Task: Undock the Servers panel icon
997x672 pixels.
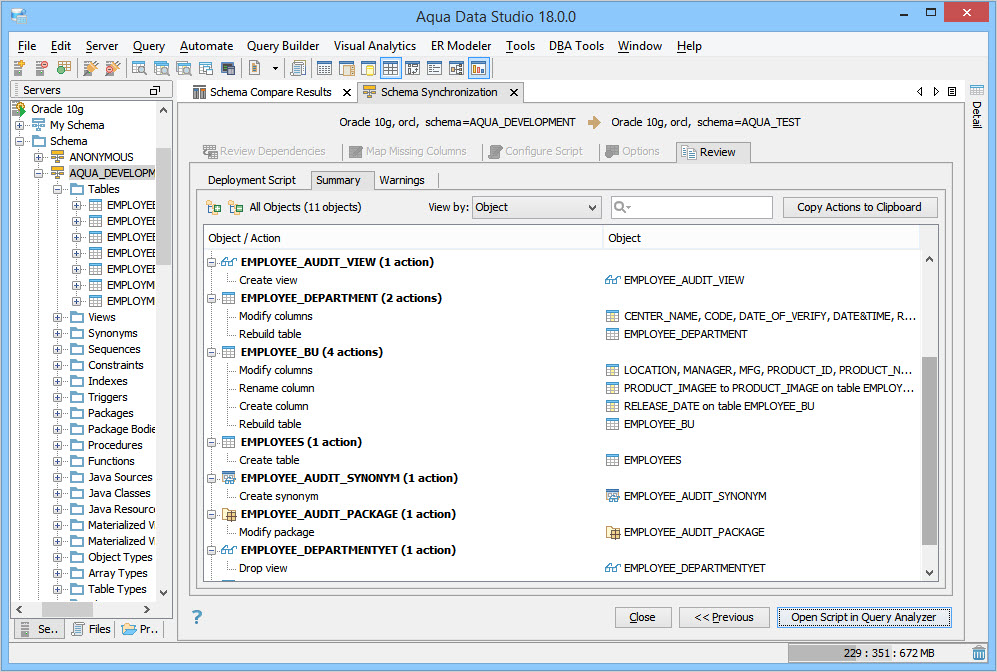Action: (x=155, y=90)
